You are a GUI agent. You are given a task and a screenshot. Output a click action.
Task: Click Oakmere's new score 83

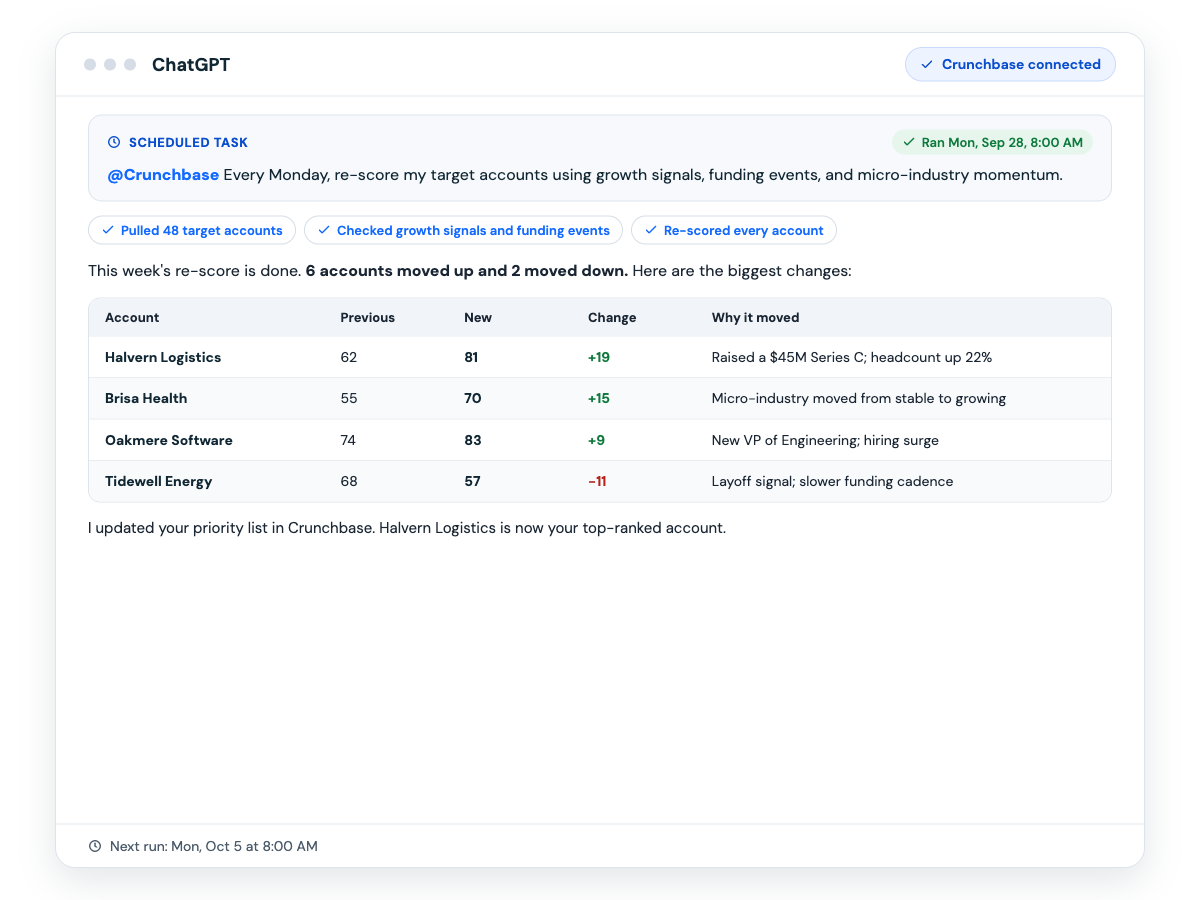[x=472, y=440]
